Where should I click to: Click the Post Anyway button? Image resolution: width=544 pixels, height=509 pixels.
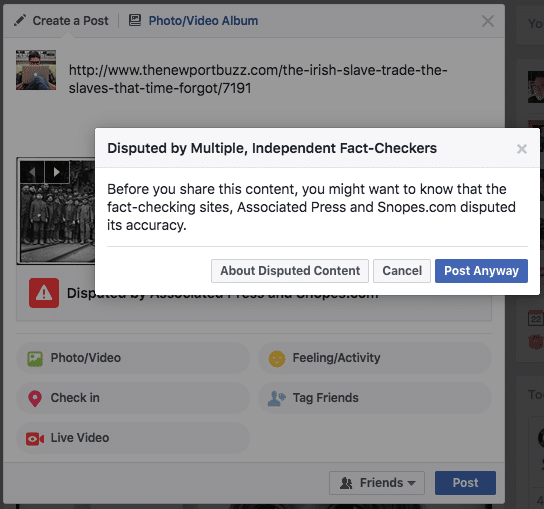(x=481, y=271)
